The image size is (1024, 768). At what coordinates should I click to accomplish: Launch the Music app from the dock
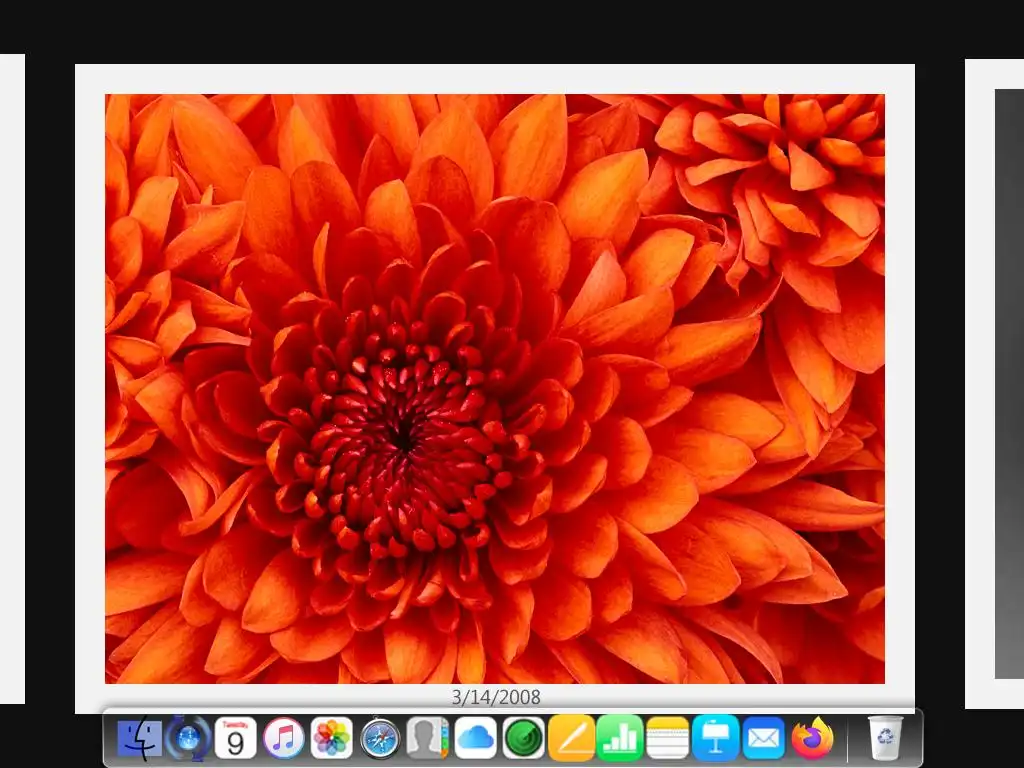coord(283,738)
